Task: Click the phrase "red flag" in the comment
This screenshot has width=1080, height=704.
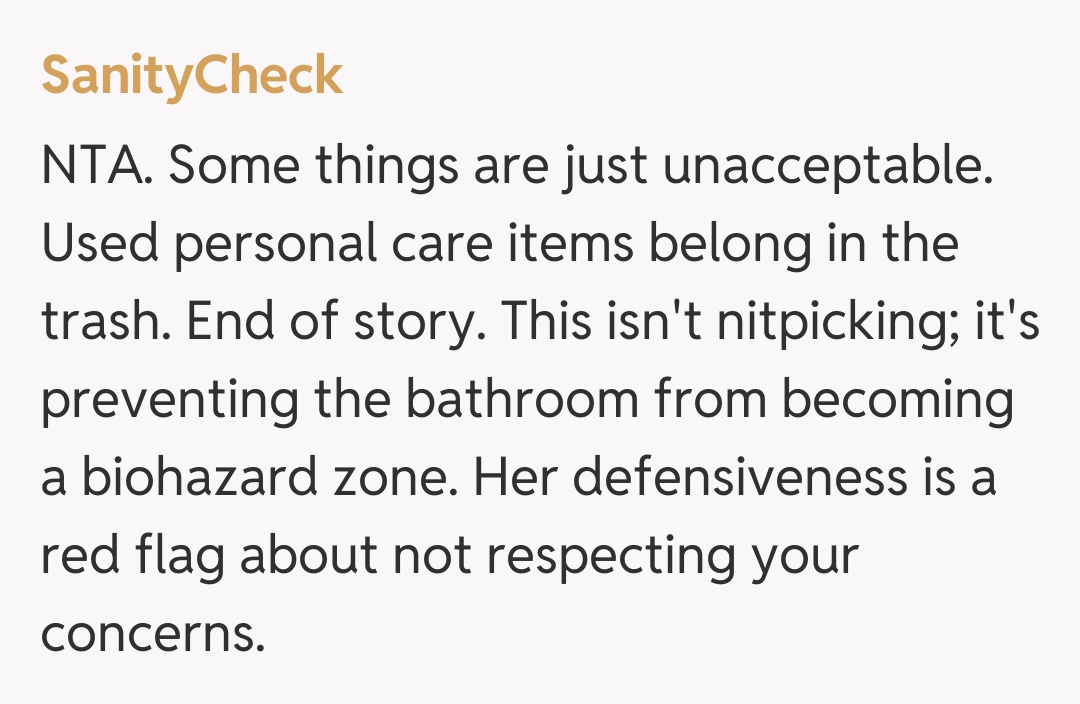Action: click(132, 556)
